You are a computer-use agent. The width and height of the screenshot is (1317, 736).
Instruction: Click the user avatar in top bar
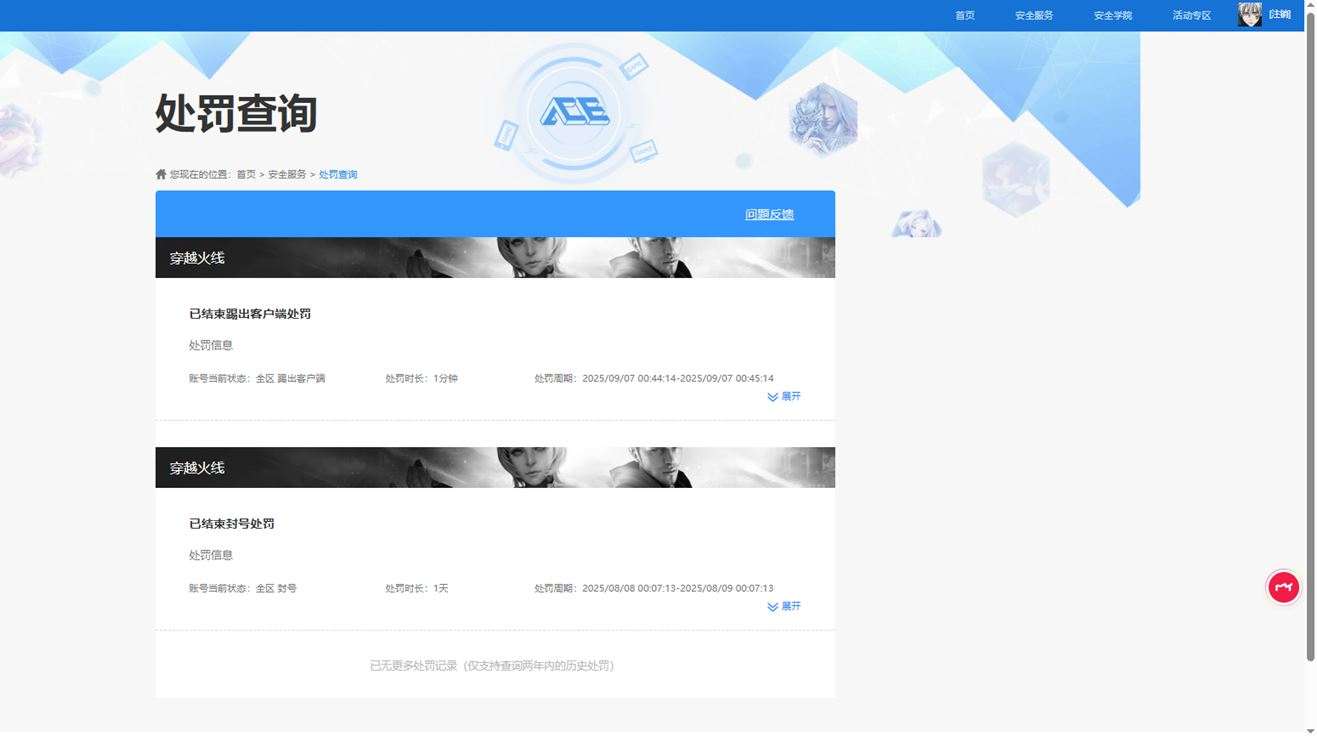tap(1249, 15)
